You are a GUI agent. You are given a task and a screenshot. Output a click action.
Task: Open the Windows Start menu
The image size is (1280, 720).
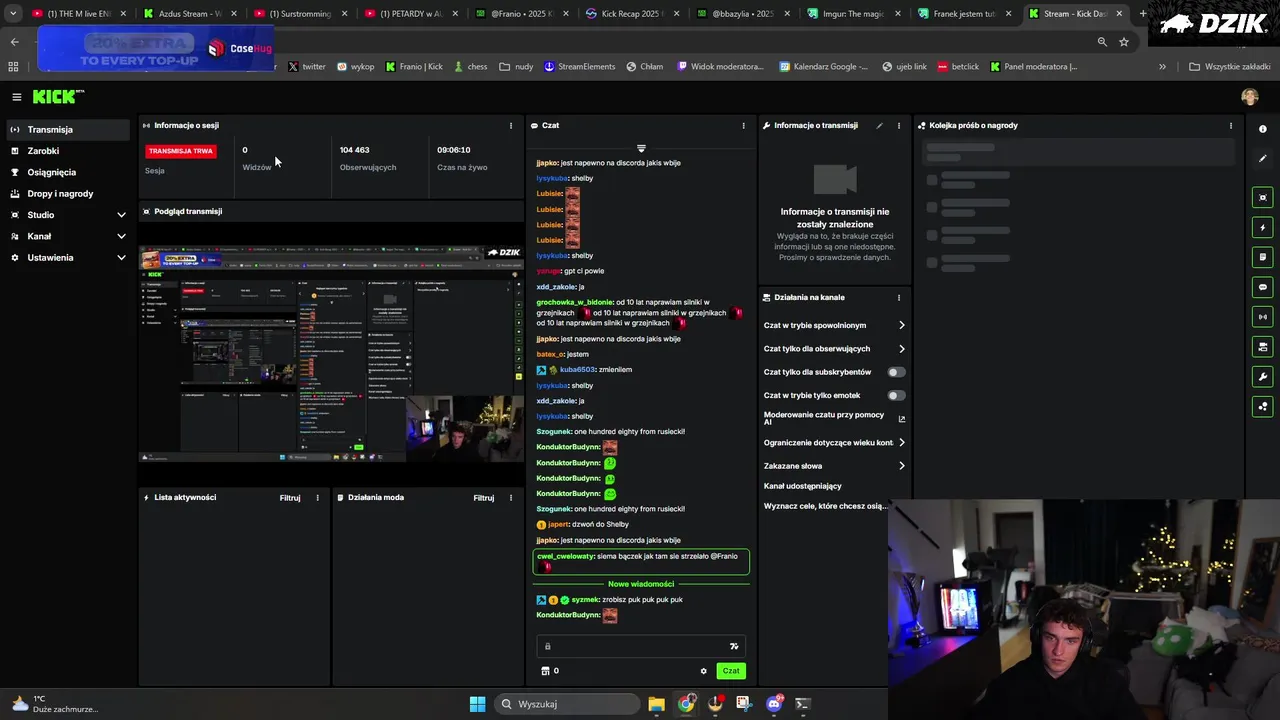pos(477,704)
